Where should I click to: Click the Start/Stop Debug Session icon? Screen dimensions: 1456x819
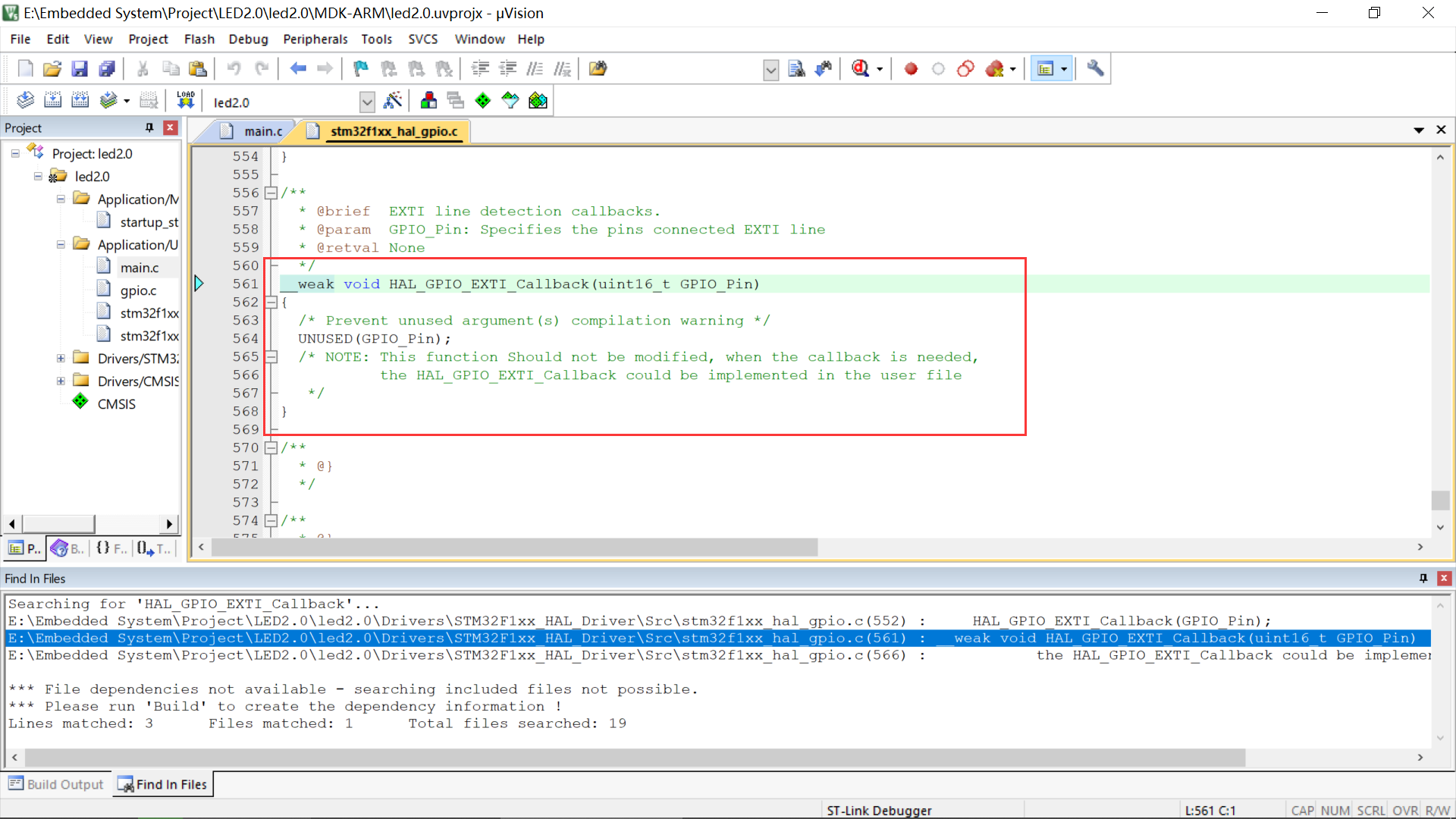[x=860, y=69]
